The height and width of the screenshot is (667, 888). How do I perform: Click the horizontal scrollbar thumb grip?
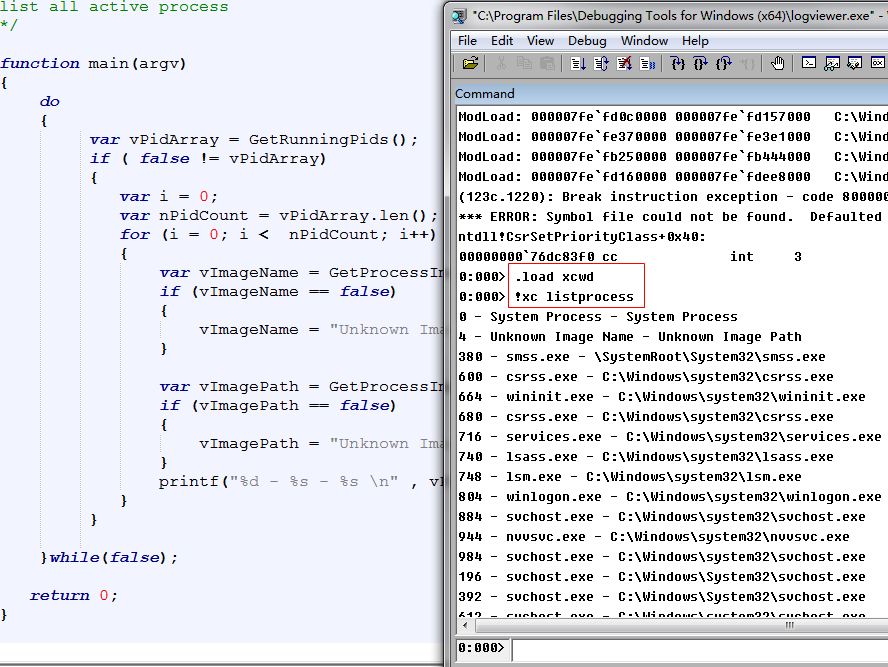click(789, 626)
